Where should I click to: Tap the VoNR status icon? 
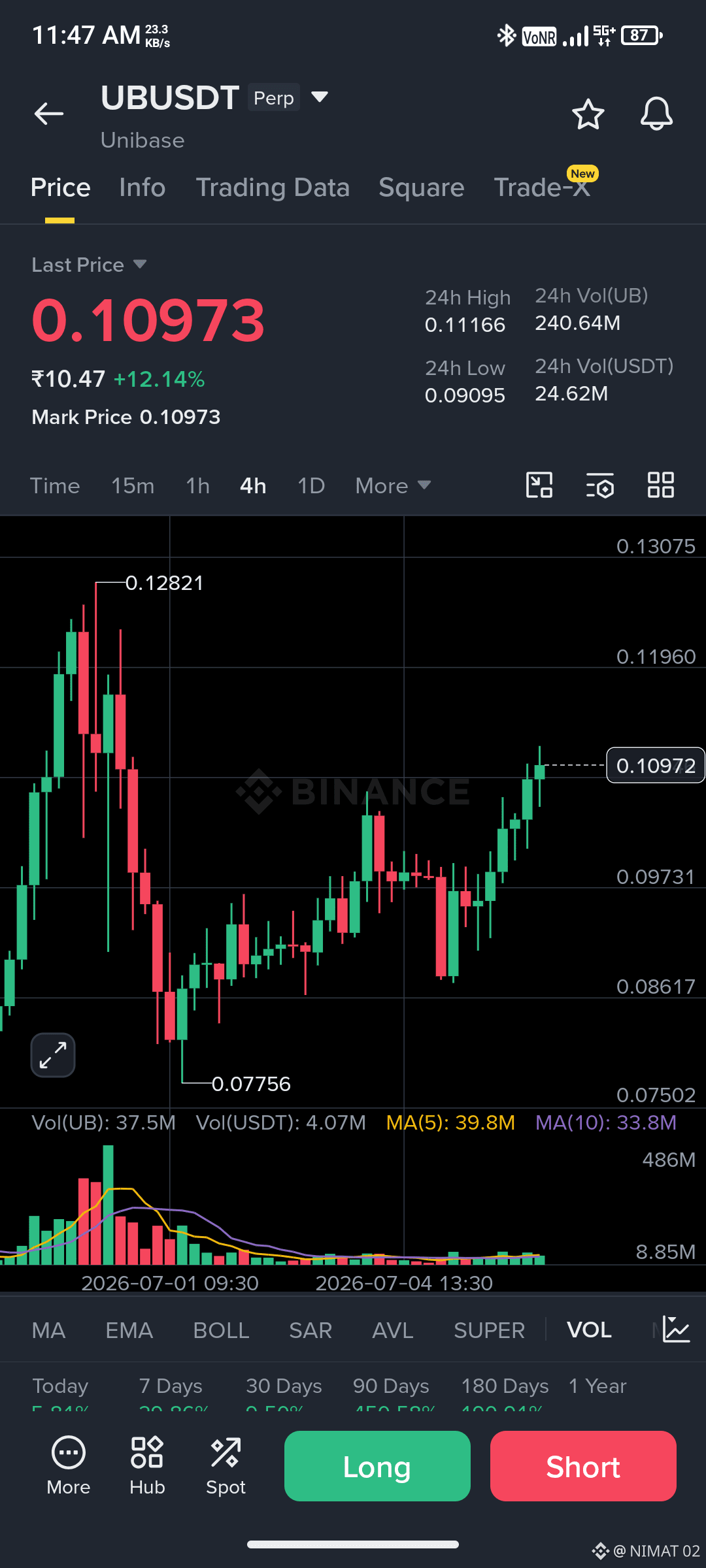(x=539, y=37)
